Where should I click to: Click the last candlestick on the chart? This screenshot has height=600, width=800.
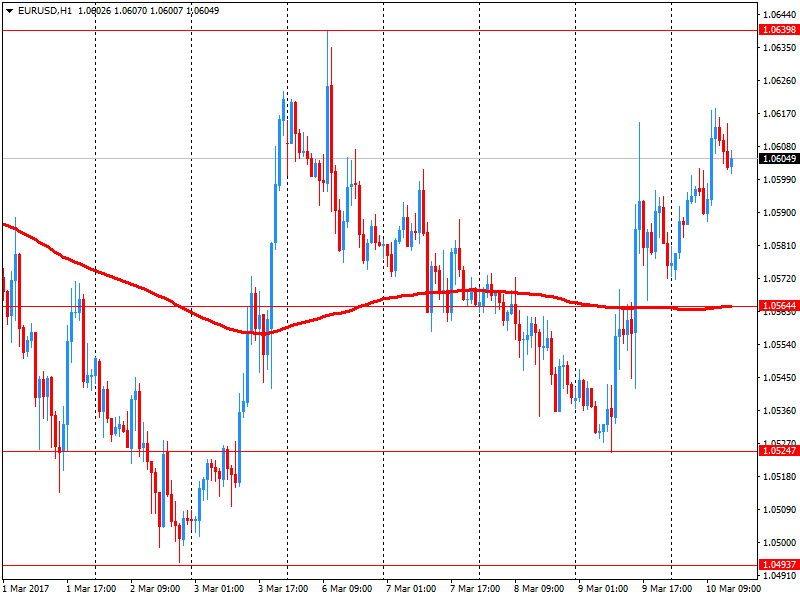coord(732,161)
